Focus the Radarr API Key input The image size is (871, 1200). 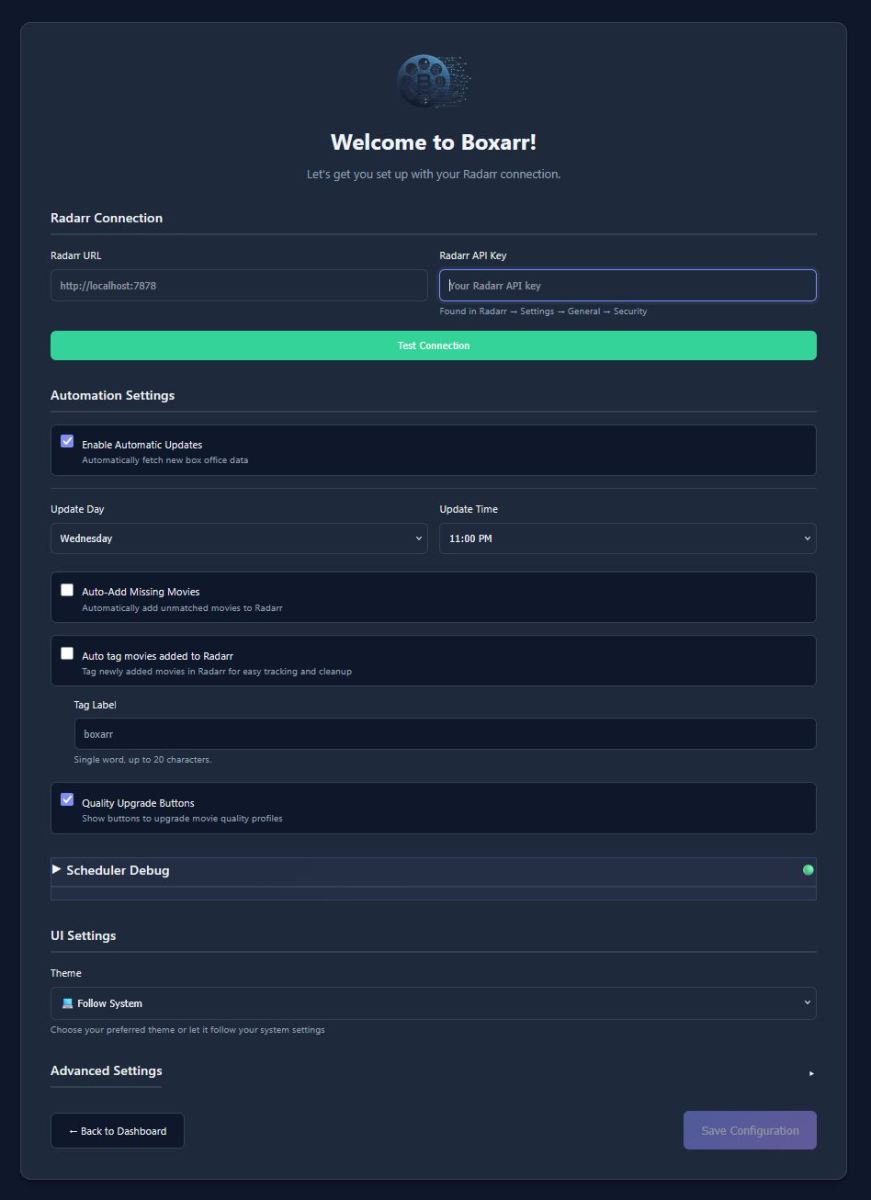click(x=627, y=286)
